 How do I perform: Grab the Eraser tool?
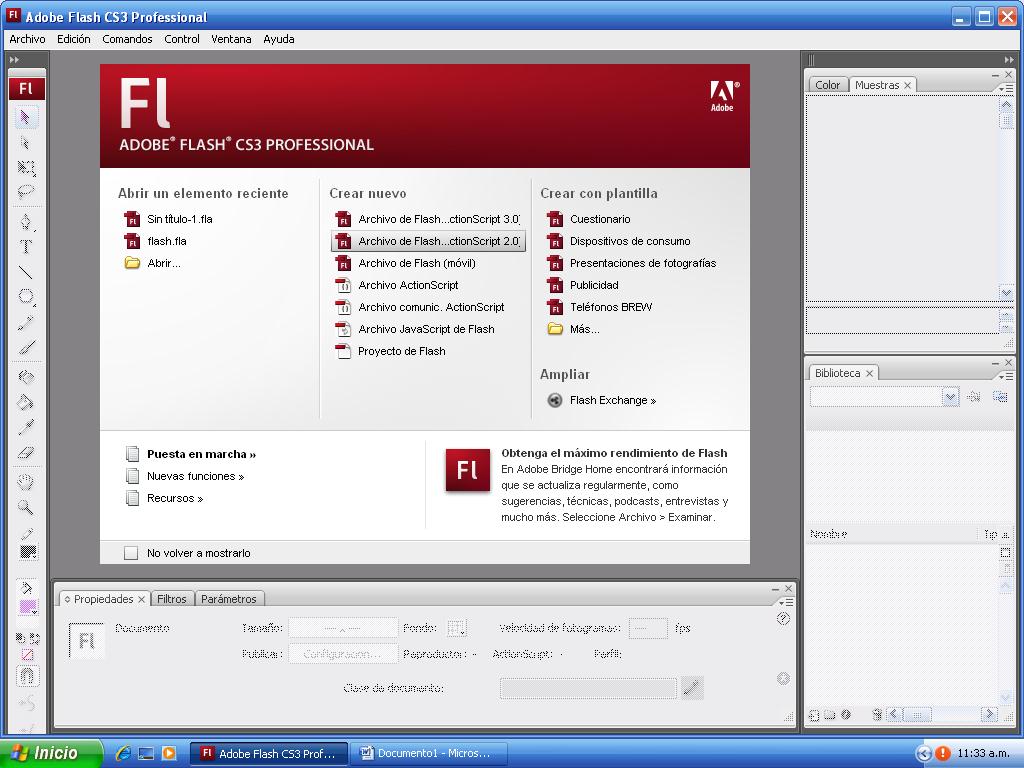point(27,450)
